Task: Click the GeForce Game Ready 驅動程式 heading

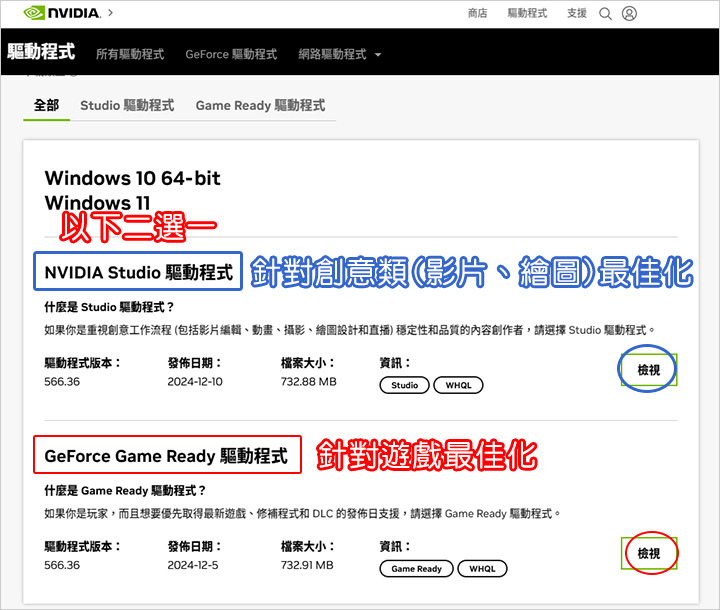Action: click(x=166, y=456)
